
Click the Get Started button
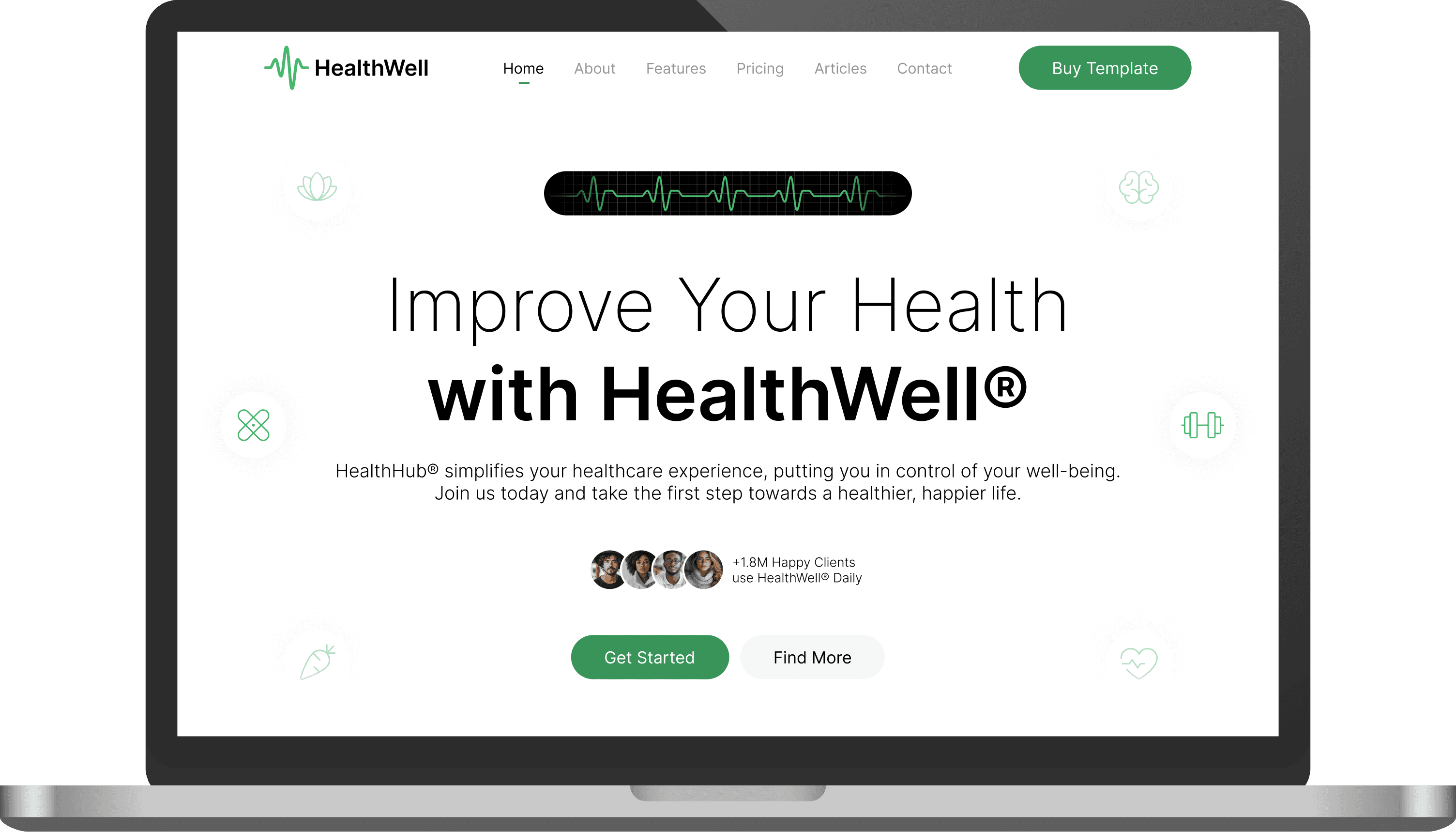[649, 657]
